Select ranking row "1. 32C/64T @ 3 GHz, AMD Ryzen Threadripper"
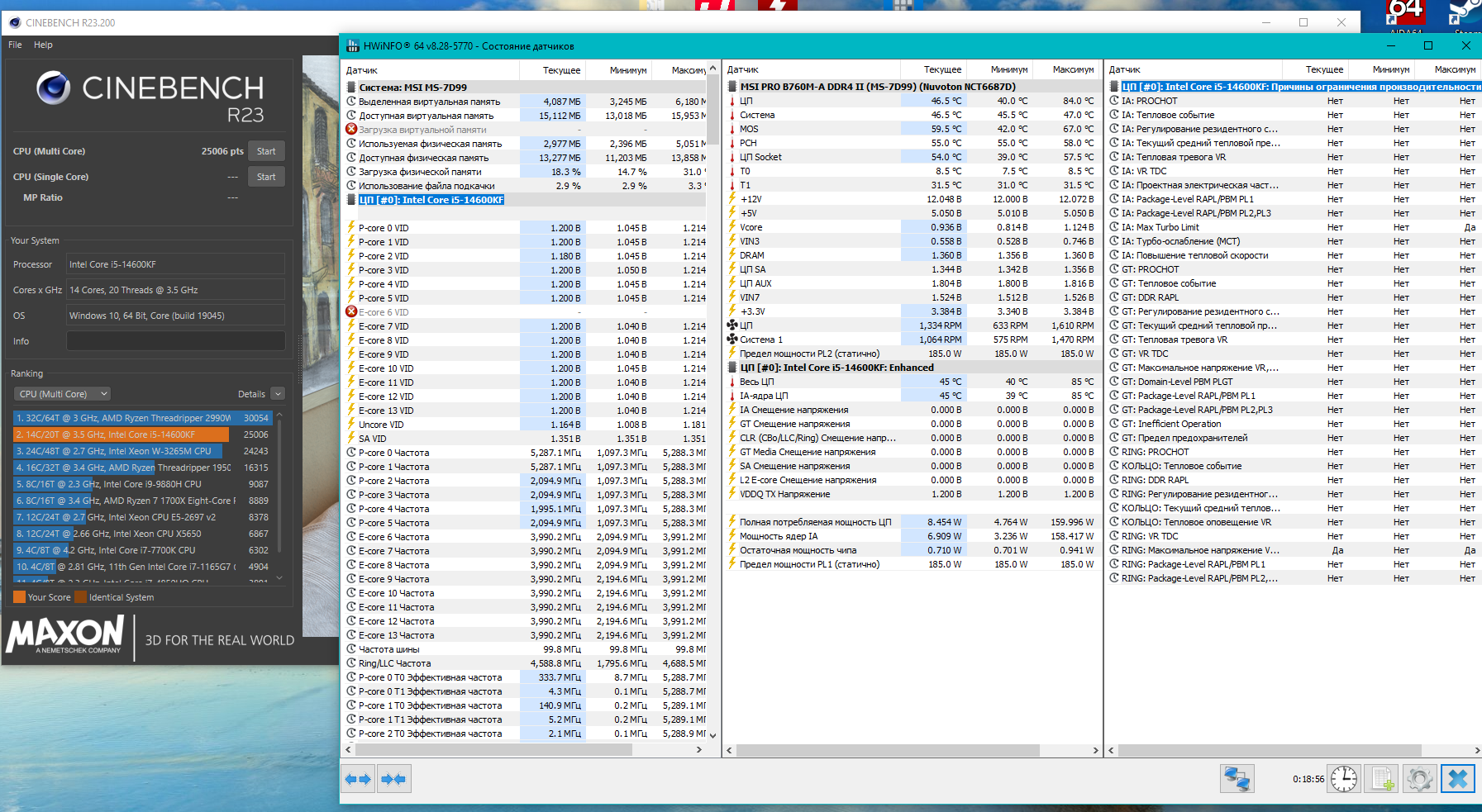1482x812 pixels. pyautogui.click(x=142, y=418)
